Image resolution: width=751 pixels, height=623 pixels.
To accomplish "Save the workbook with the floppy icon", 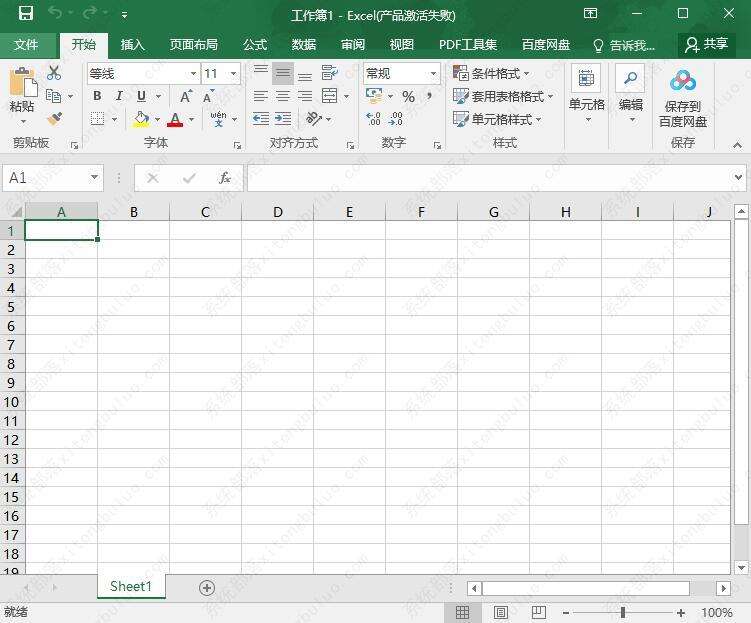I will pos(26,13).
